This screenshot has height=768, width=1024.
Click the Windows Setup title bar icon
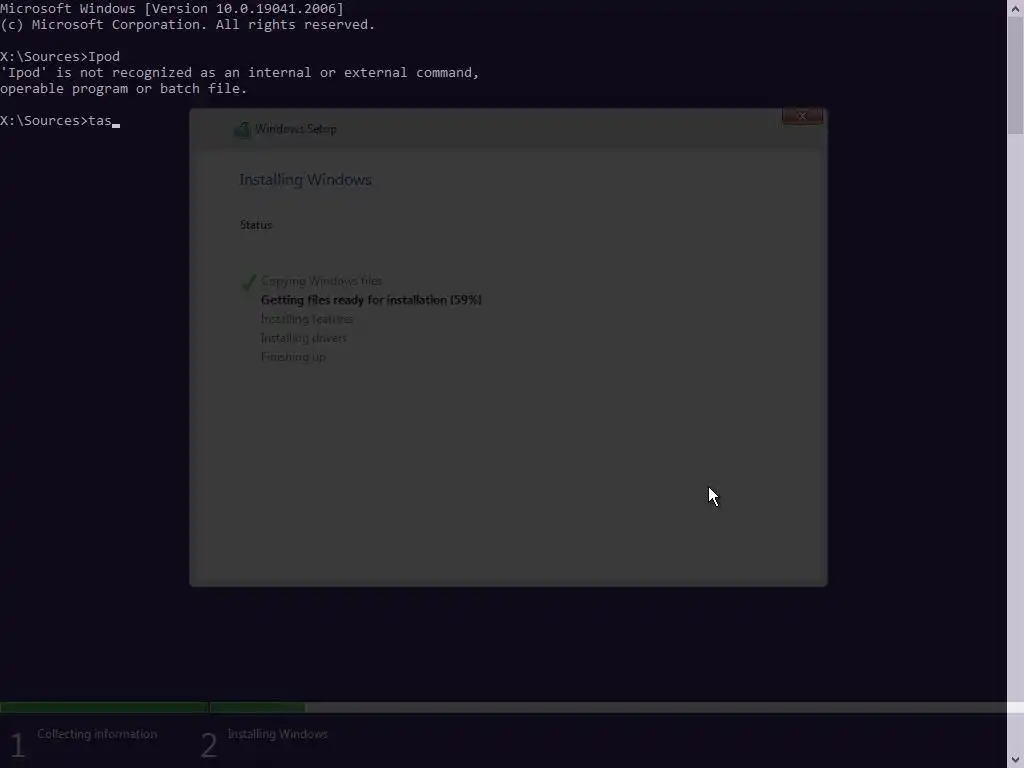[242, 129]
